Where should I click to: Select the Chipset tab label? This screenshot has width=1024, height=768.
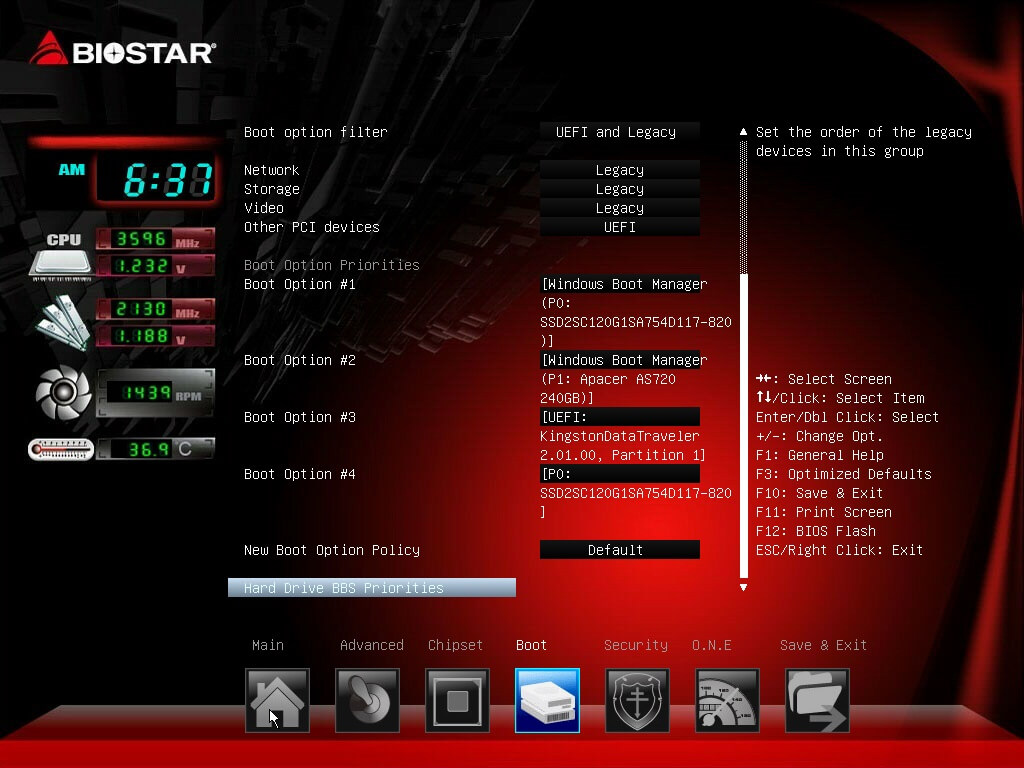[x=455, y=645]
